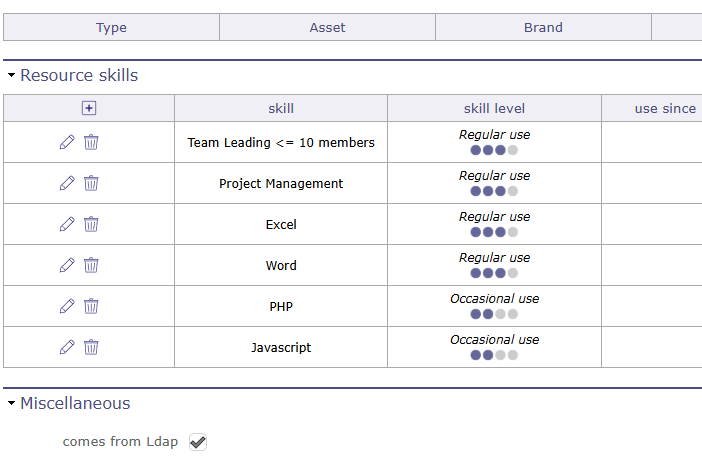The width and height of the screenshot is (702, 468).
Task: Click the Asset column header
Action: tap(327, 27)
